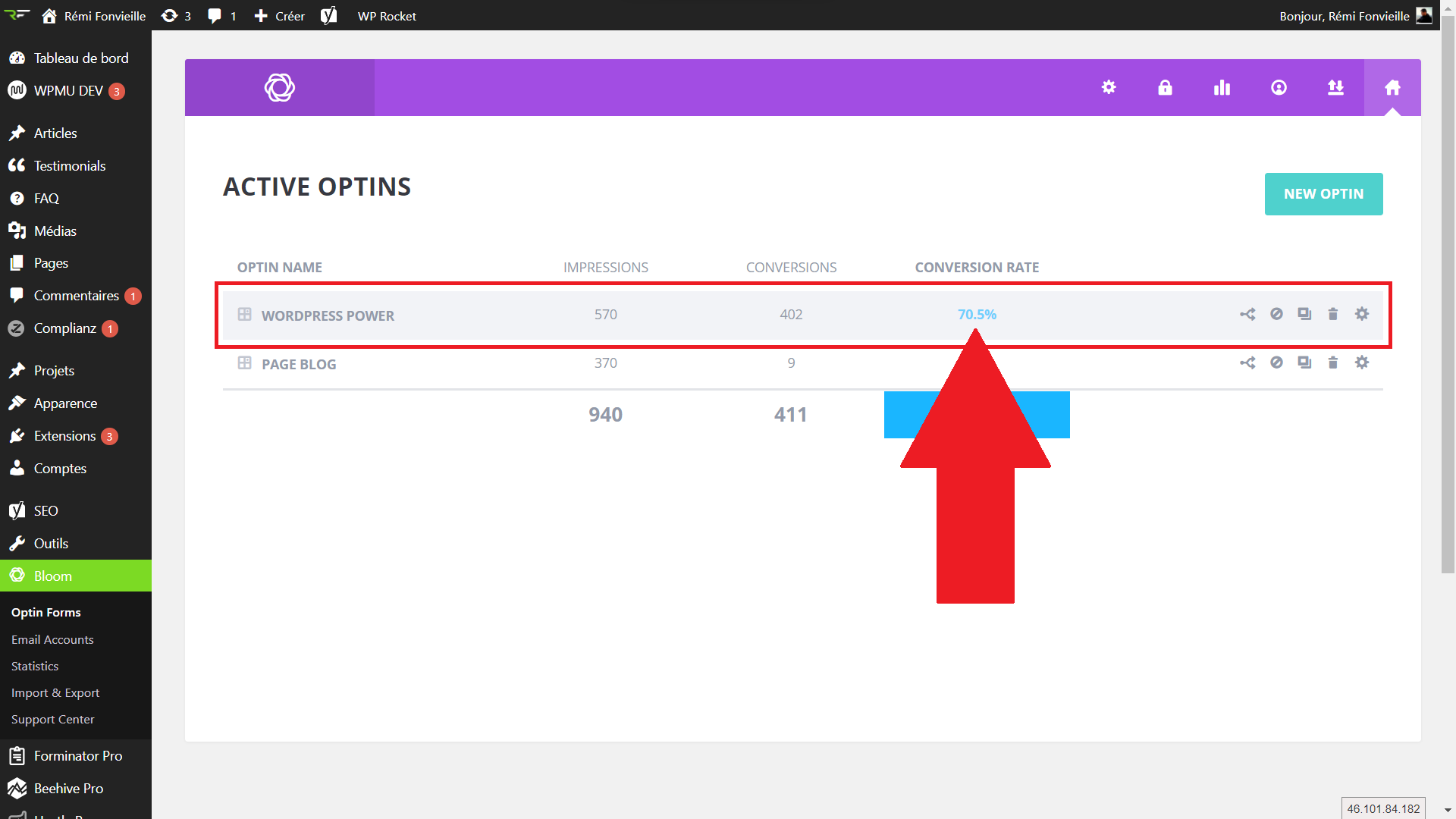The height and width of the screenshot is (819, 1456).
Task: Share the WORDPRESS POWER optin
Action: (x=1247, y=314)
